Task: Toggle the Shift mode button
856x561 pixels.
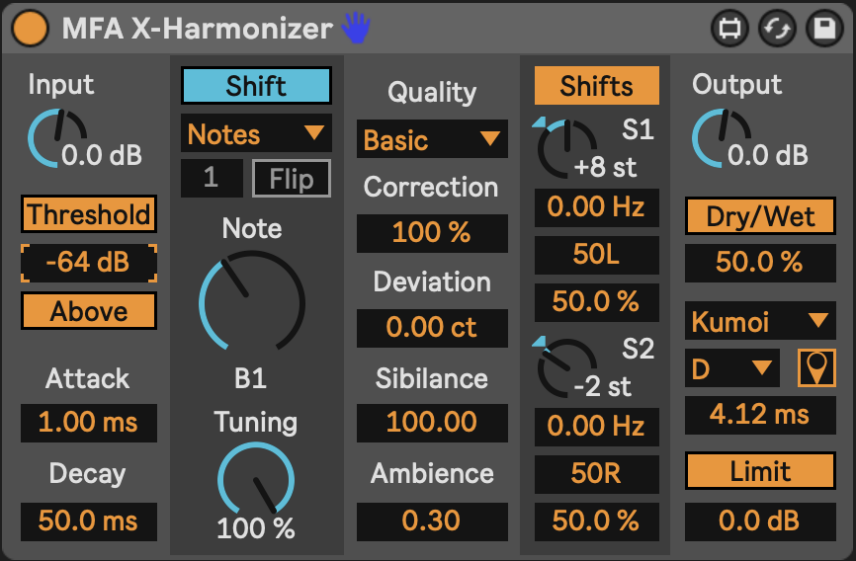Action: 256,86
